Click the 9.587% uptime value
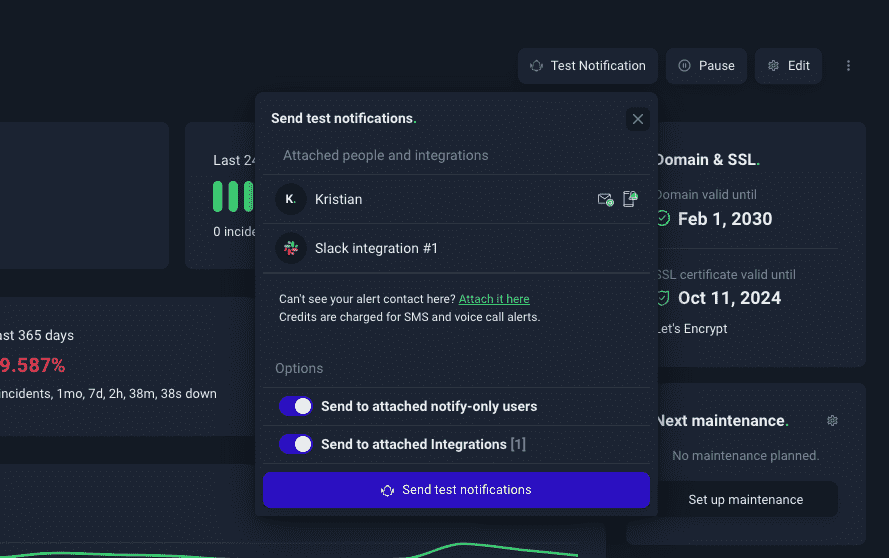 [x=32, y=366]
